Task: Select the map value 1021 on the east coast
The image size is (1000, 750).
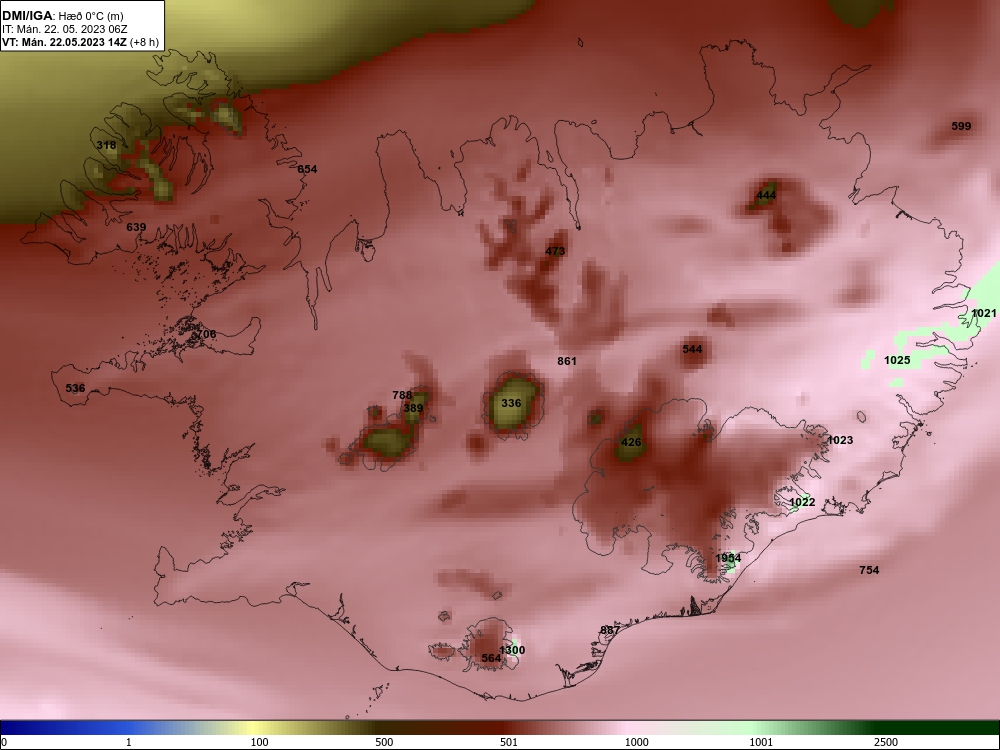Action: [x=983, y=313]
